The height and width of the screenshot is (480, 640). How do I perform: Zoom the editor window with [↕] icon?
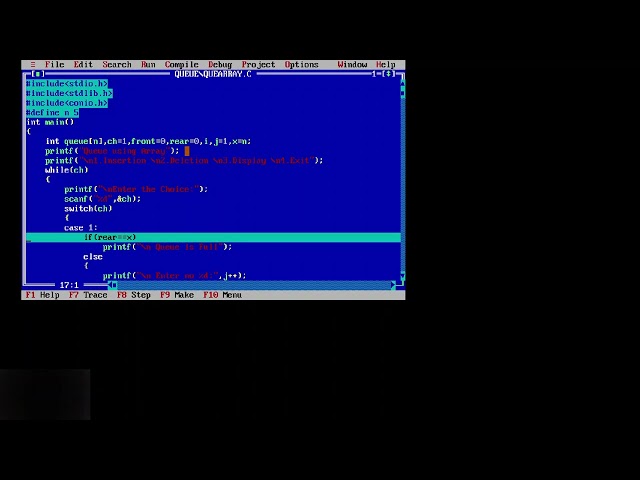(389, 74)
